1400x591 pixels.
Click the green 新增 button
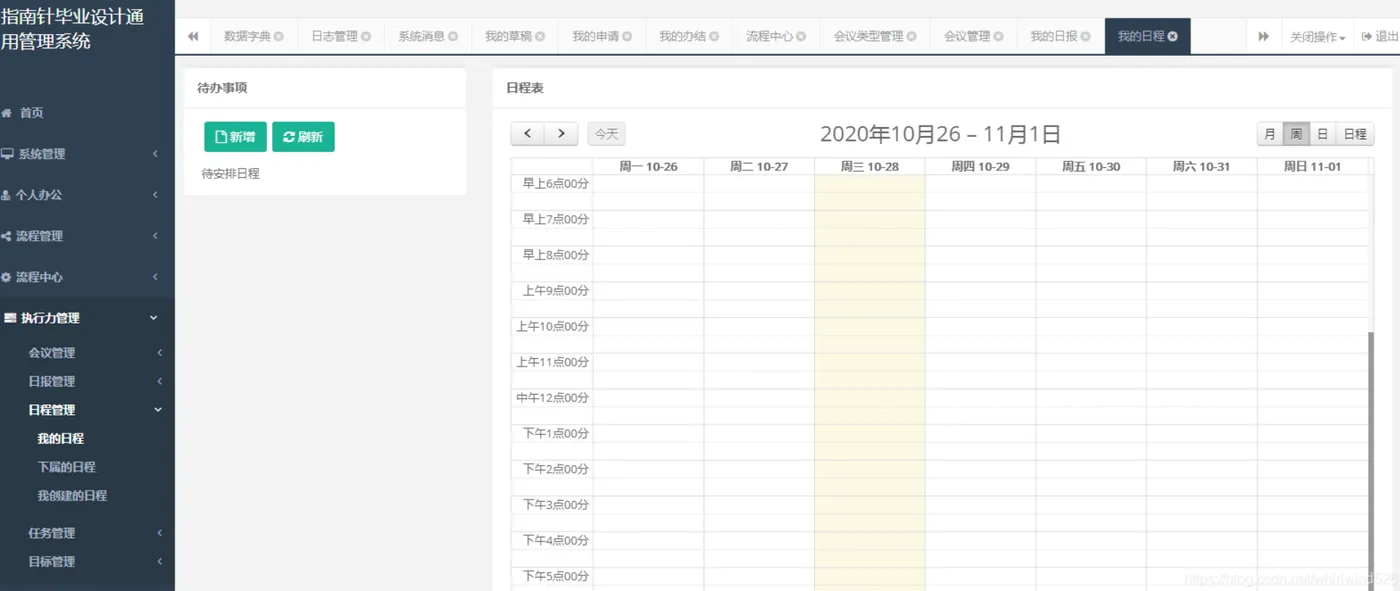[x=235, y=137]
